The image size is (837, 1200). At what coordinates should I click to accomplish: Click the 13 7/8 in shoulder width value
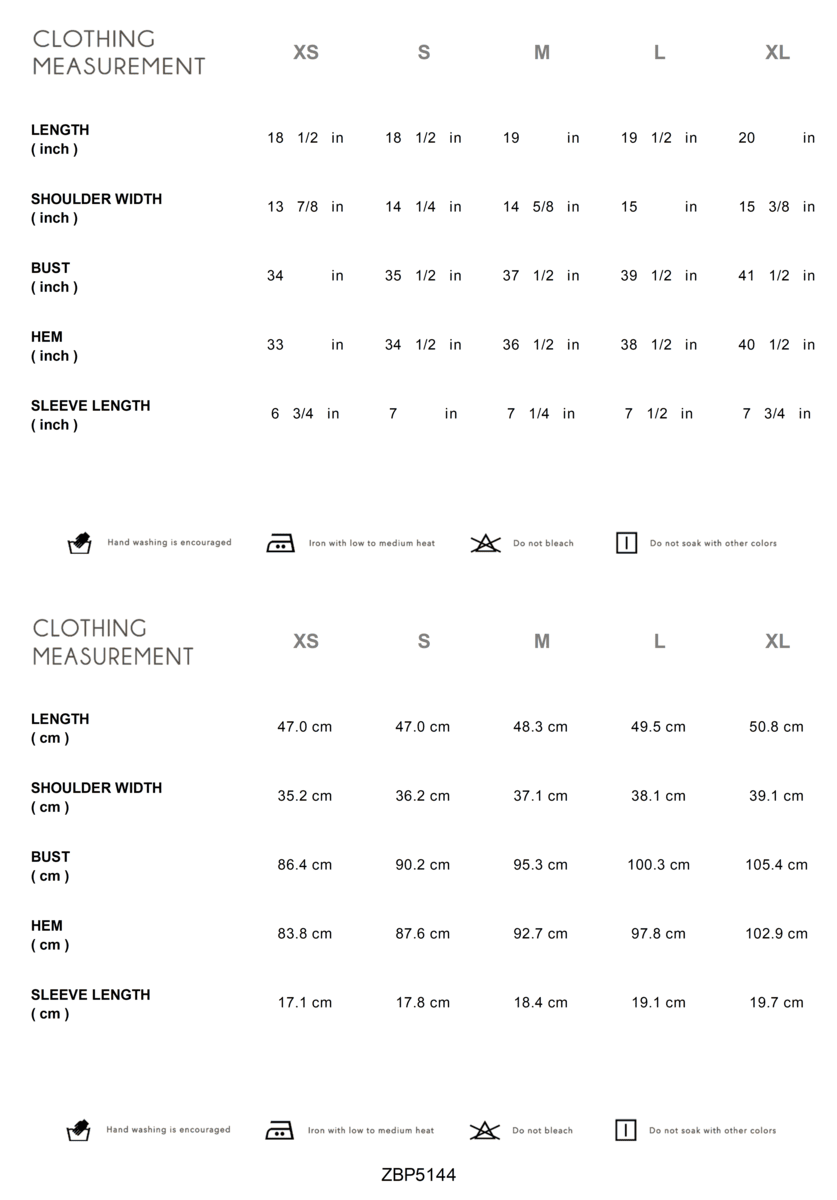point(305,207)
